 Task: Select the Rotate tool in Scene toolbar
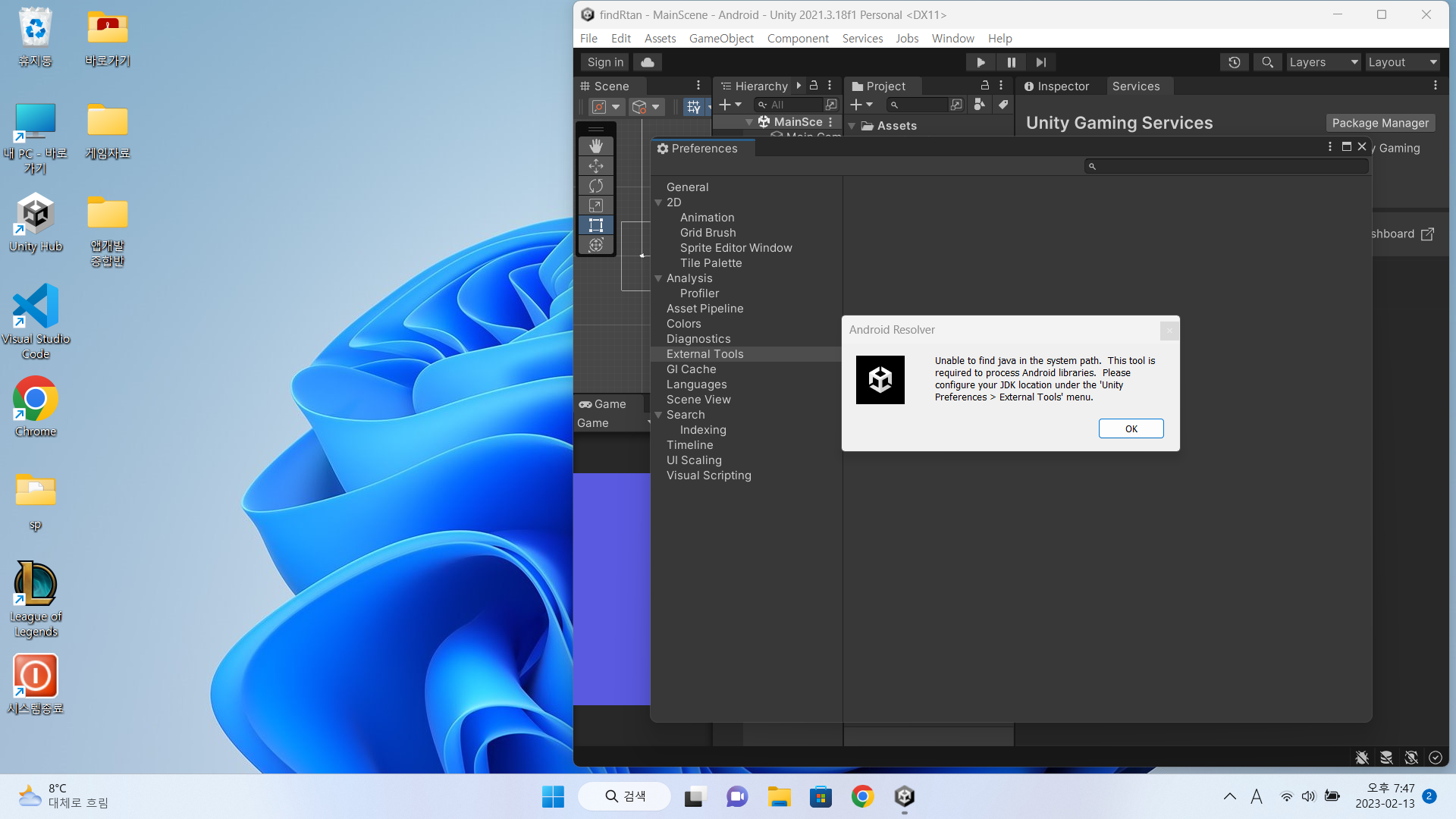[x=596, y=185]
